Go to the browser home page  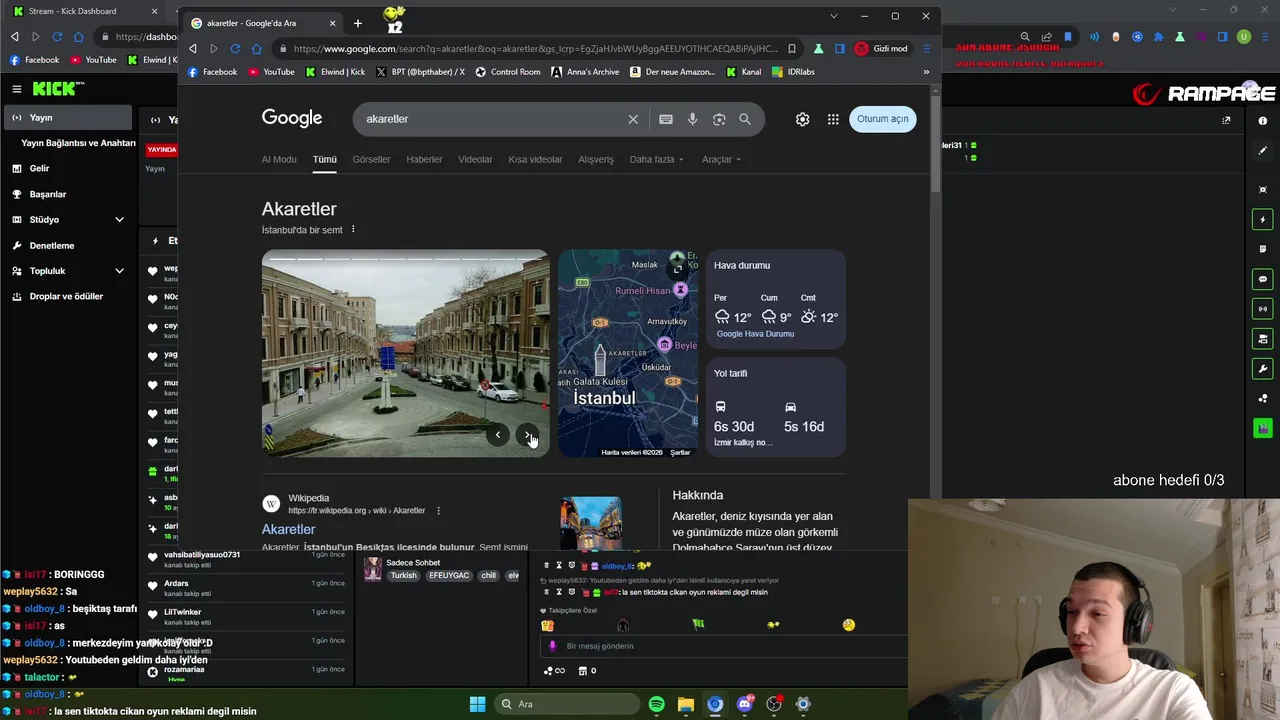pos(257,48)
